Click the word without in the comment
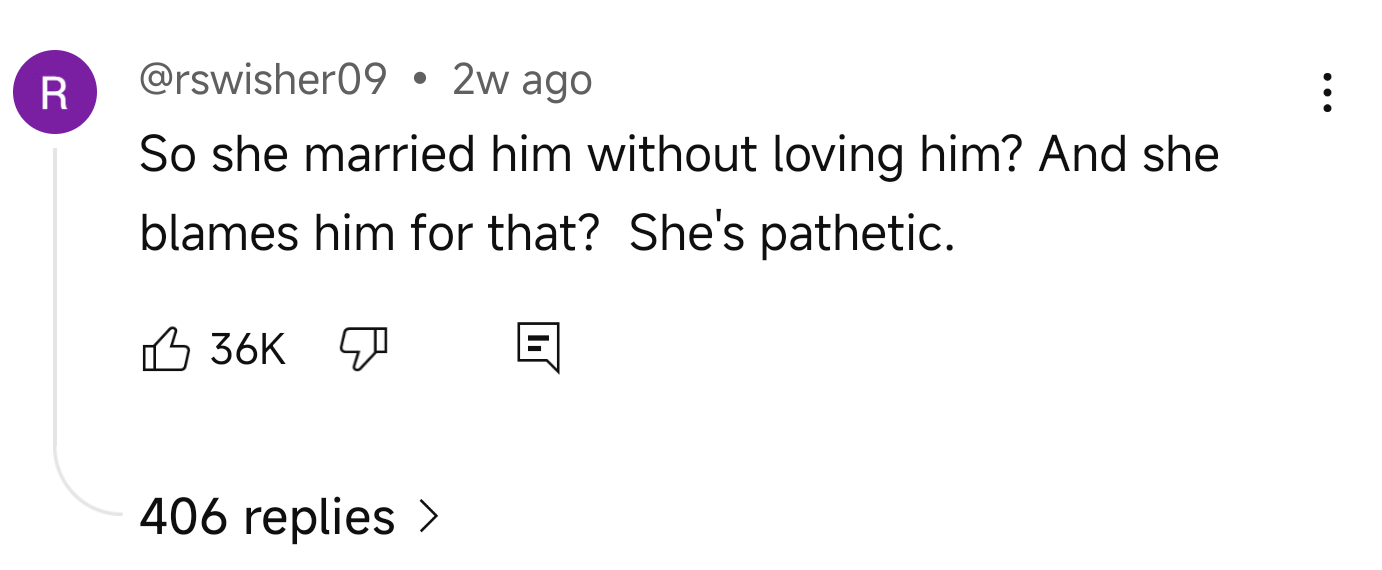1382x570 pixels. tap(670, 156)
